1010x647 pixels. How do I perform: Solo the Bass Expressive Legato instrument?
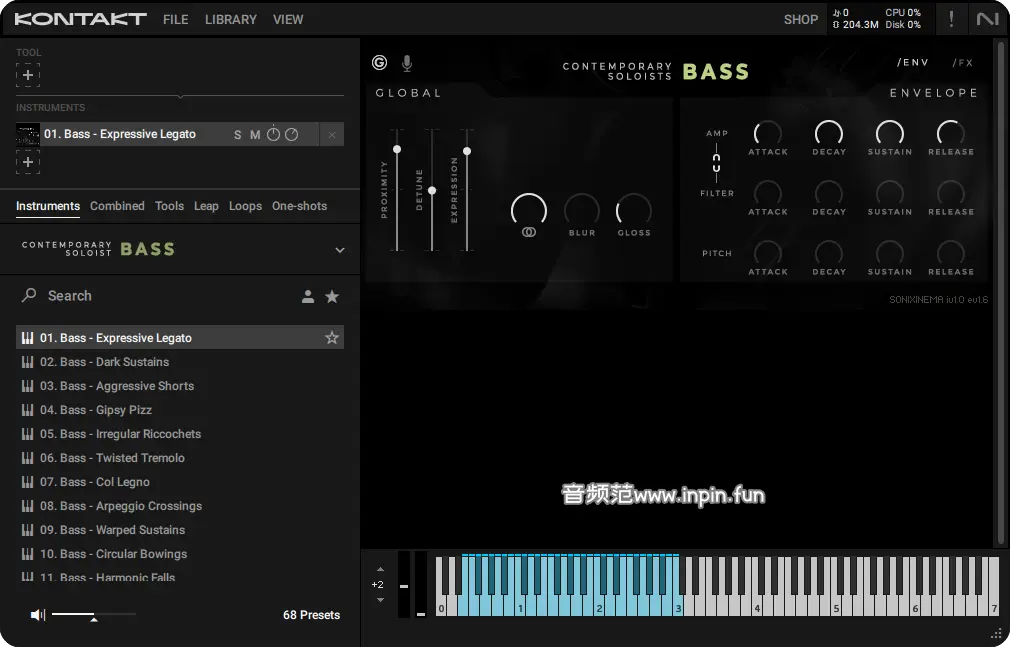click(x=238, y=135)
